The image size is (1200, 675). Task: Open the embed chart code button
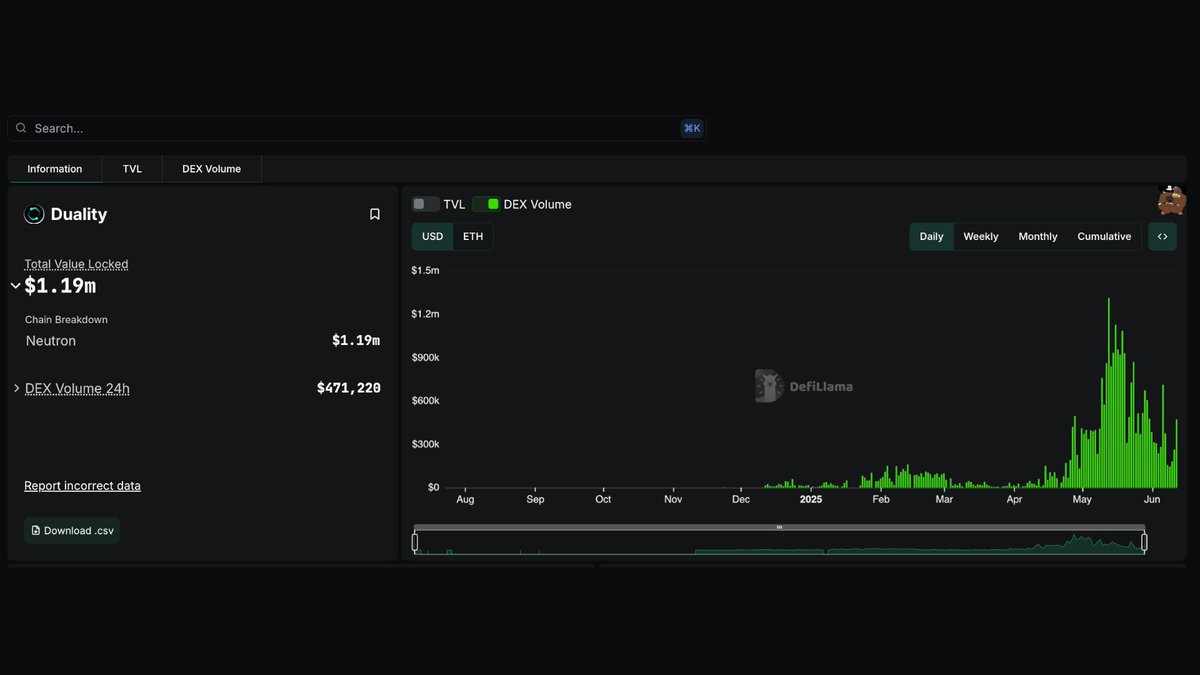tap(1162, 237)
